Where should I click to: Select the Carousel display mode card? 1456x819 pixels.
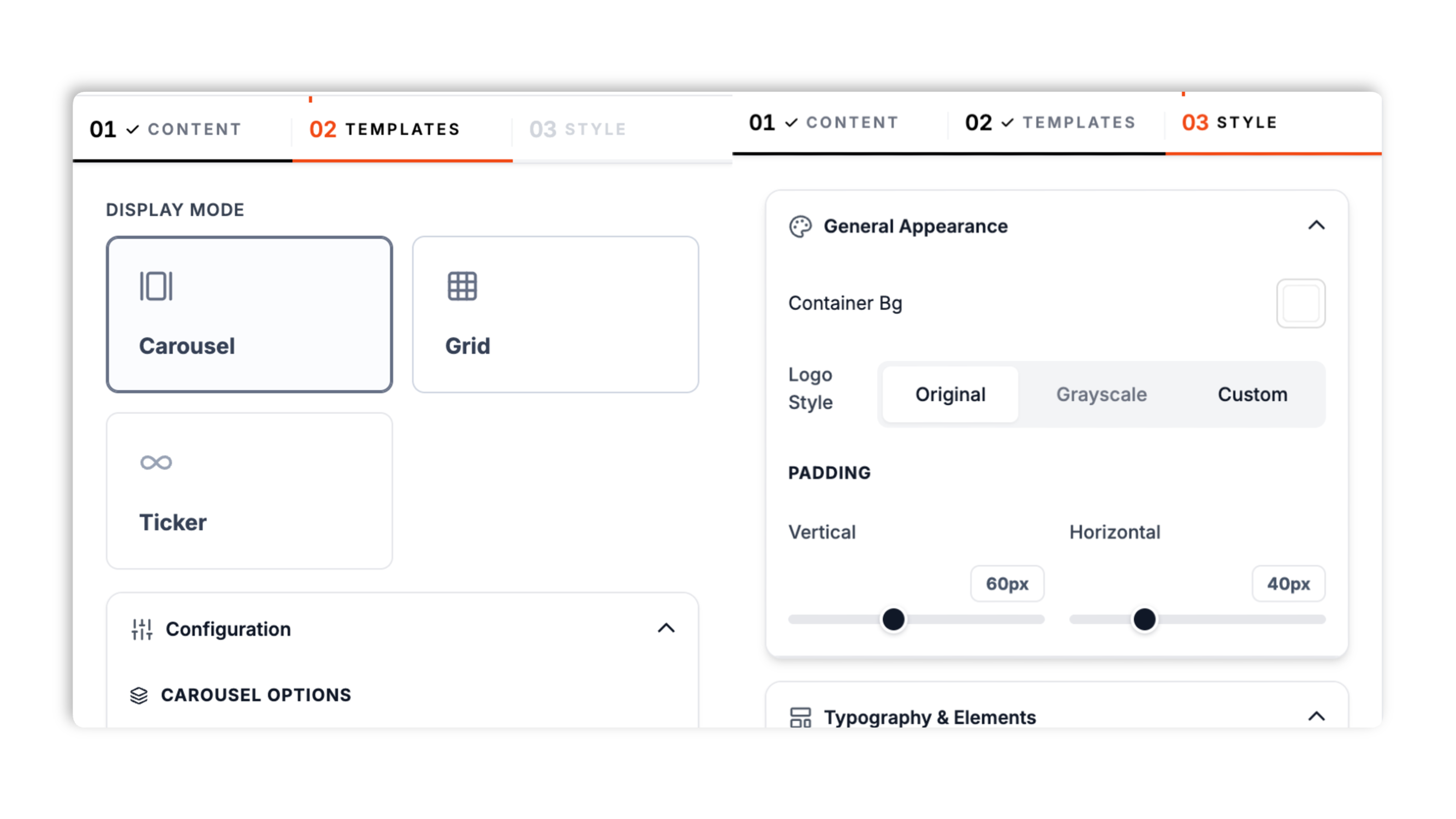click(x=249, y=314)
